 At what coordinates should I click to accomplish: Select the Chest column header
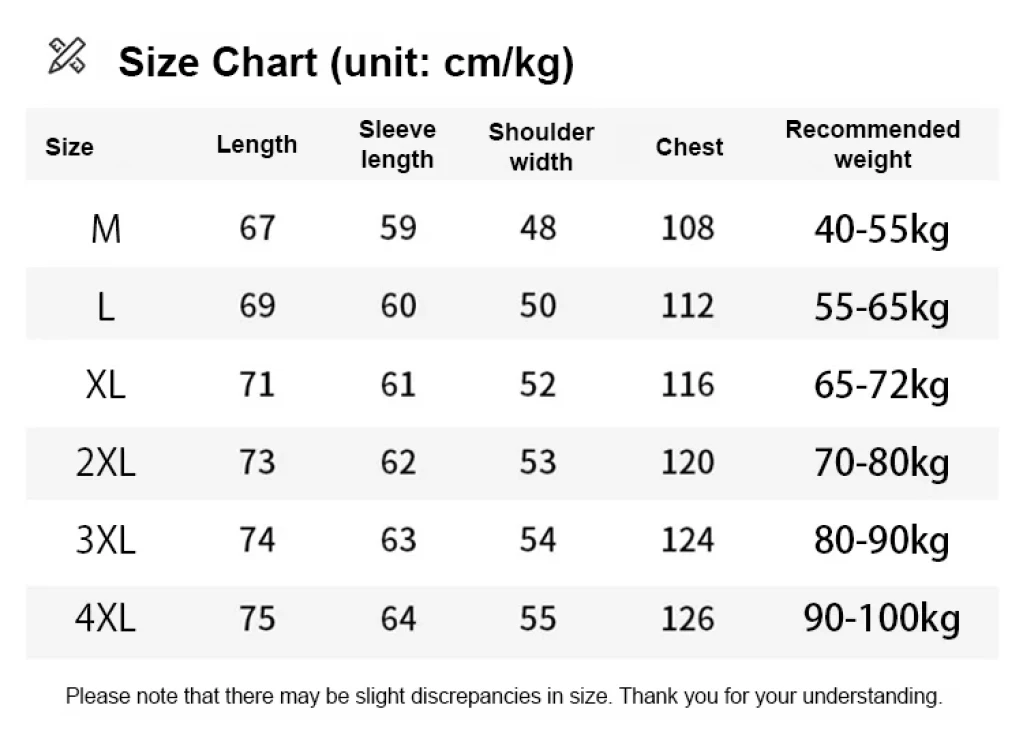point(689,147)
